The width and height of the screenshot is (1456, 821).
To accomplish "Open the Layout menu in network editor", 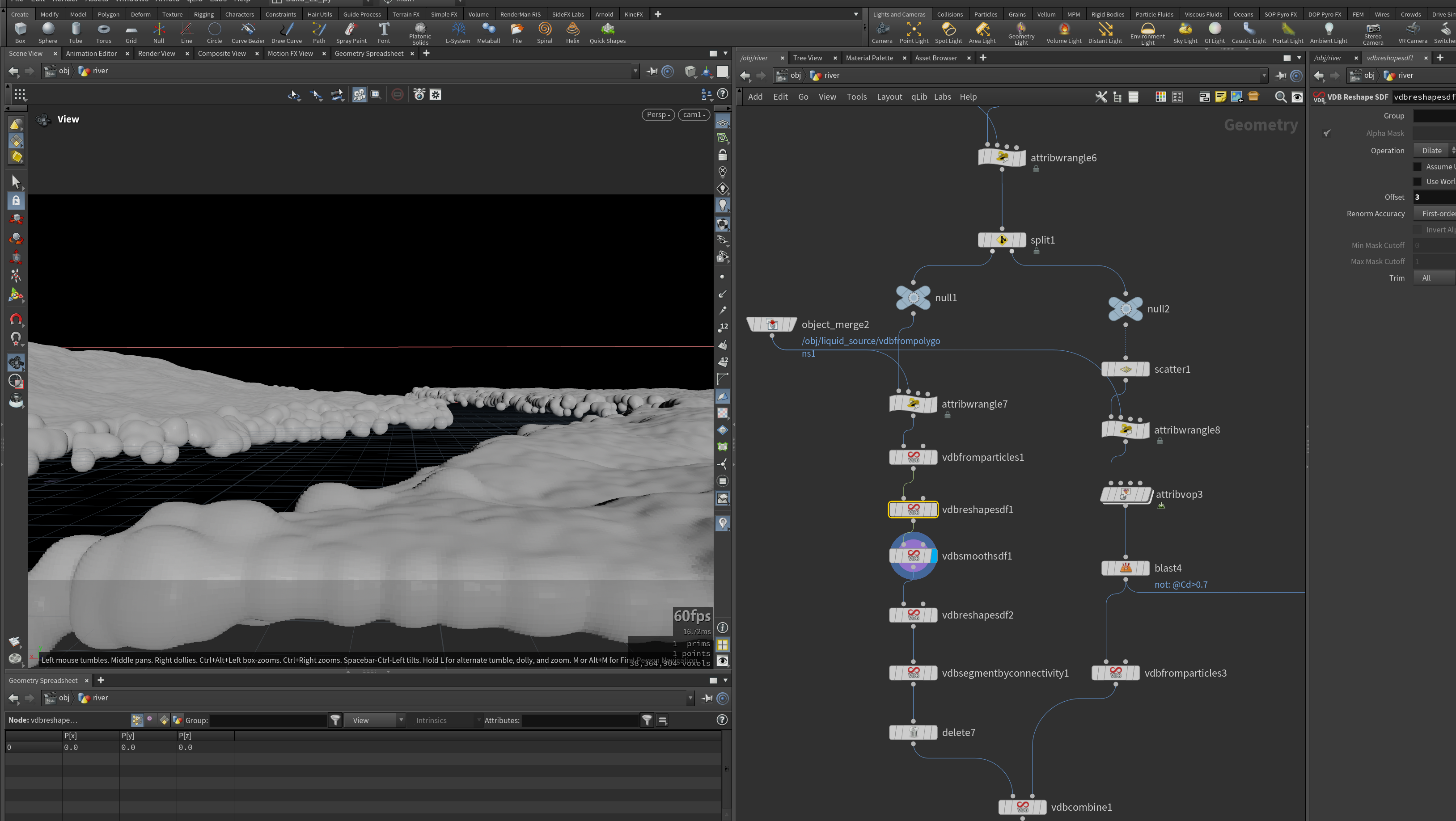I will (889, 97).
